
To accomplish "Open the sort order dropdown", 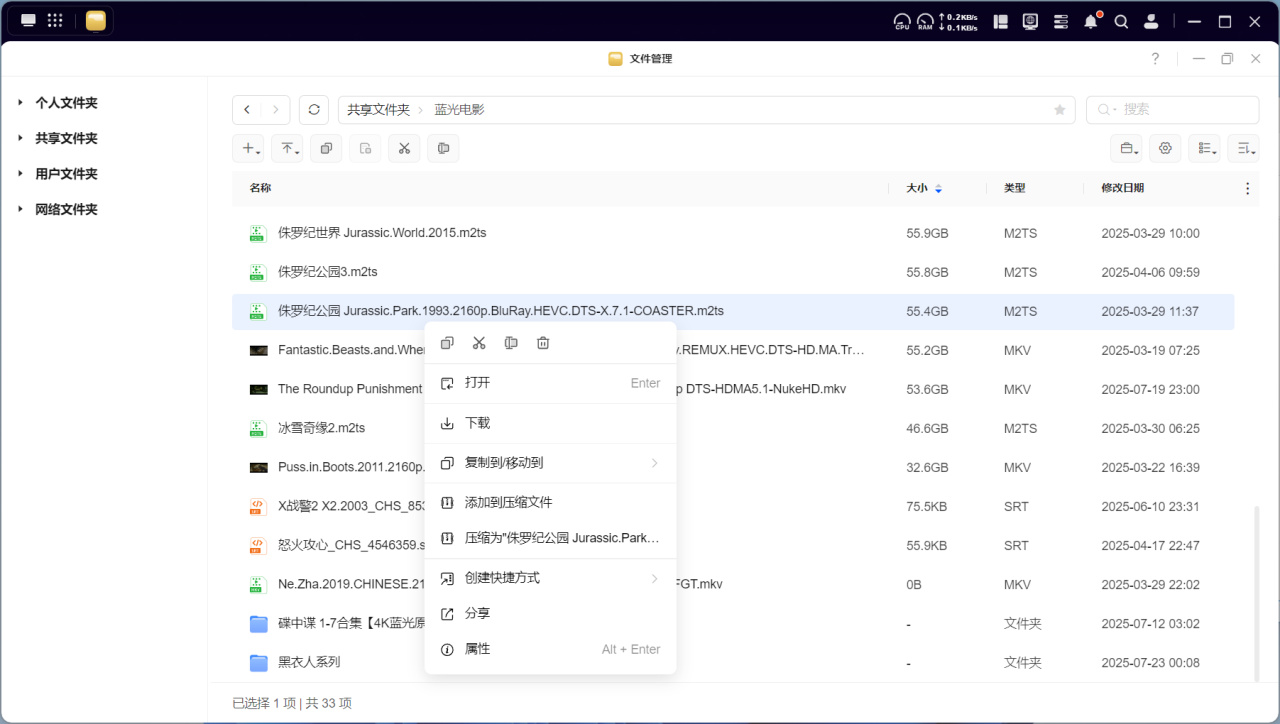I will coord(1243,148).
